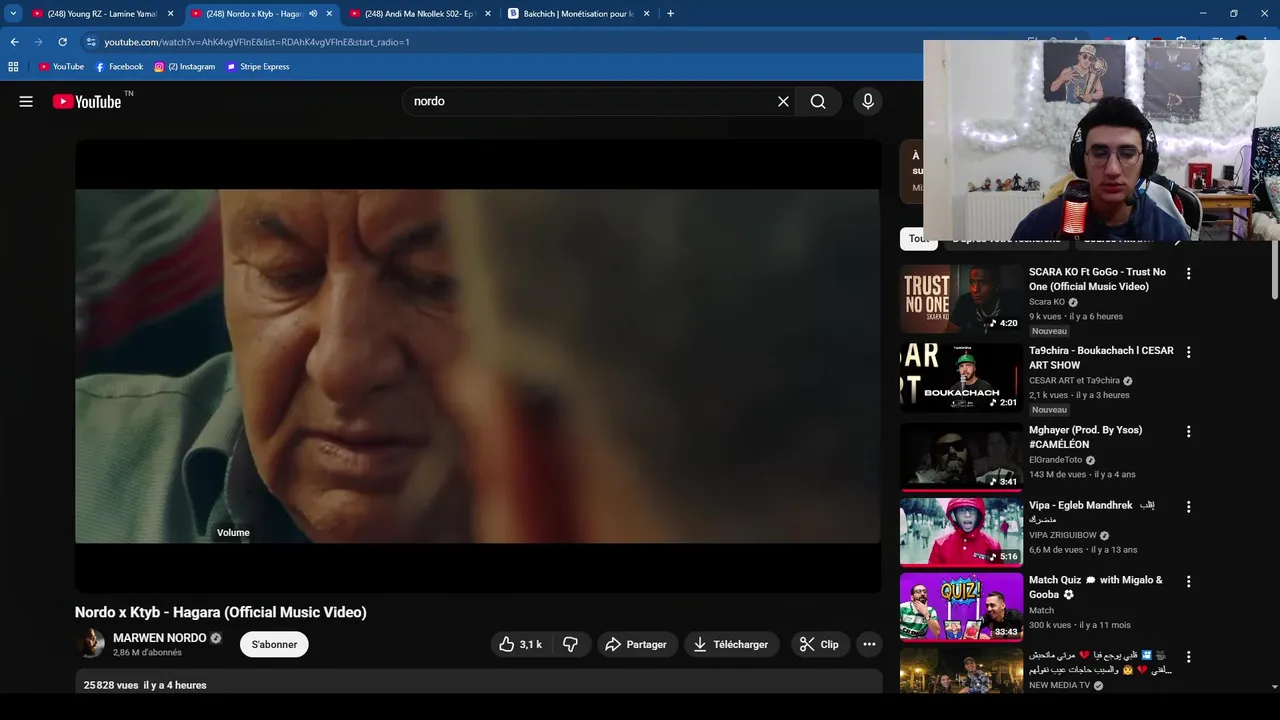Open MARWEN NORDO channel avatar

[x=90, y=644]
